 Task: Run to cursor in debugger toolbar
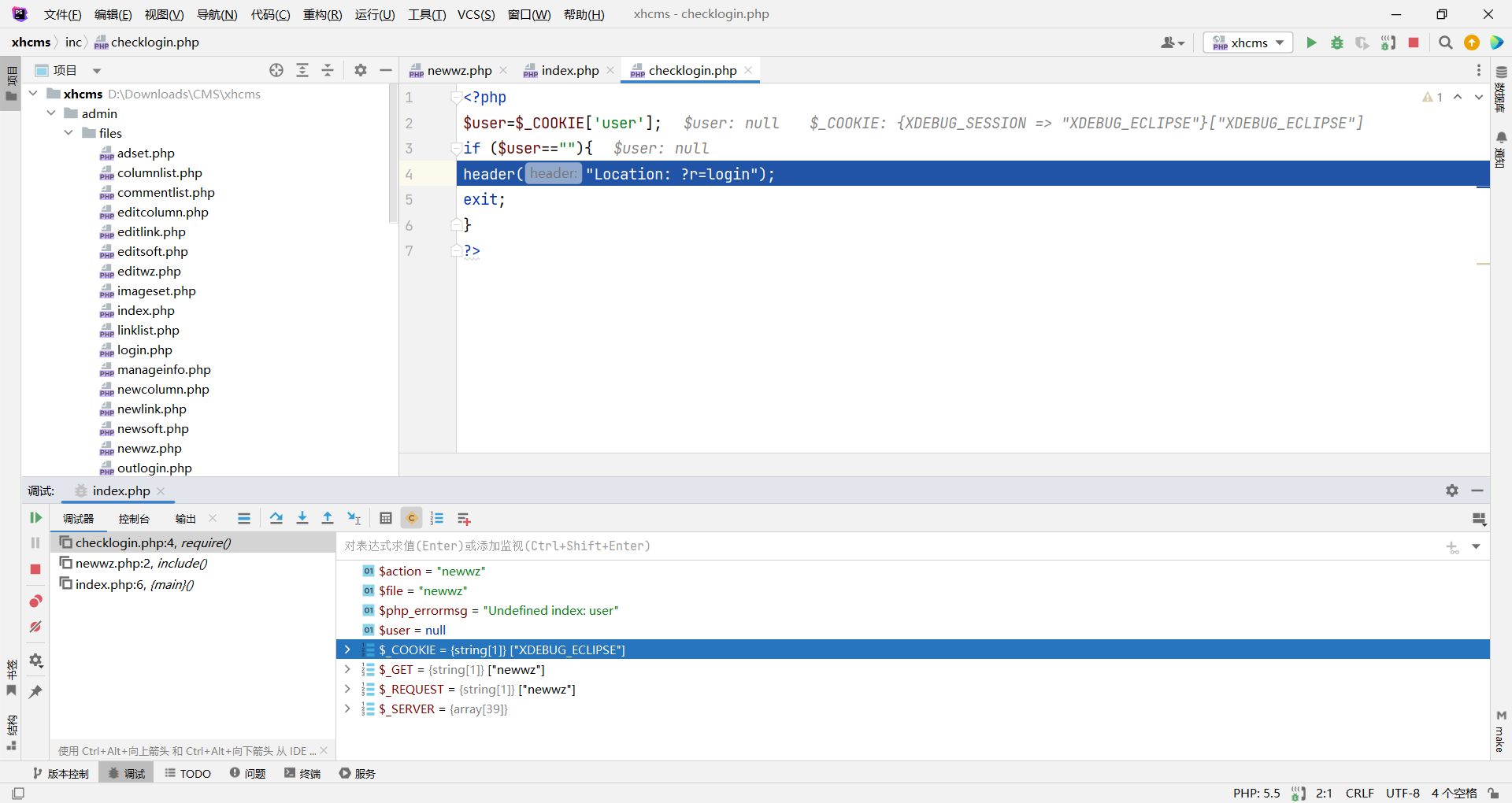point(354,519)
